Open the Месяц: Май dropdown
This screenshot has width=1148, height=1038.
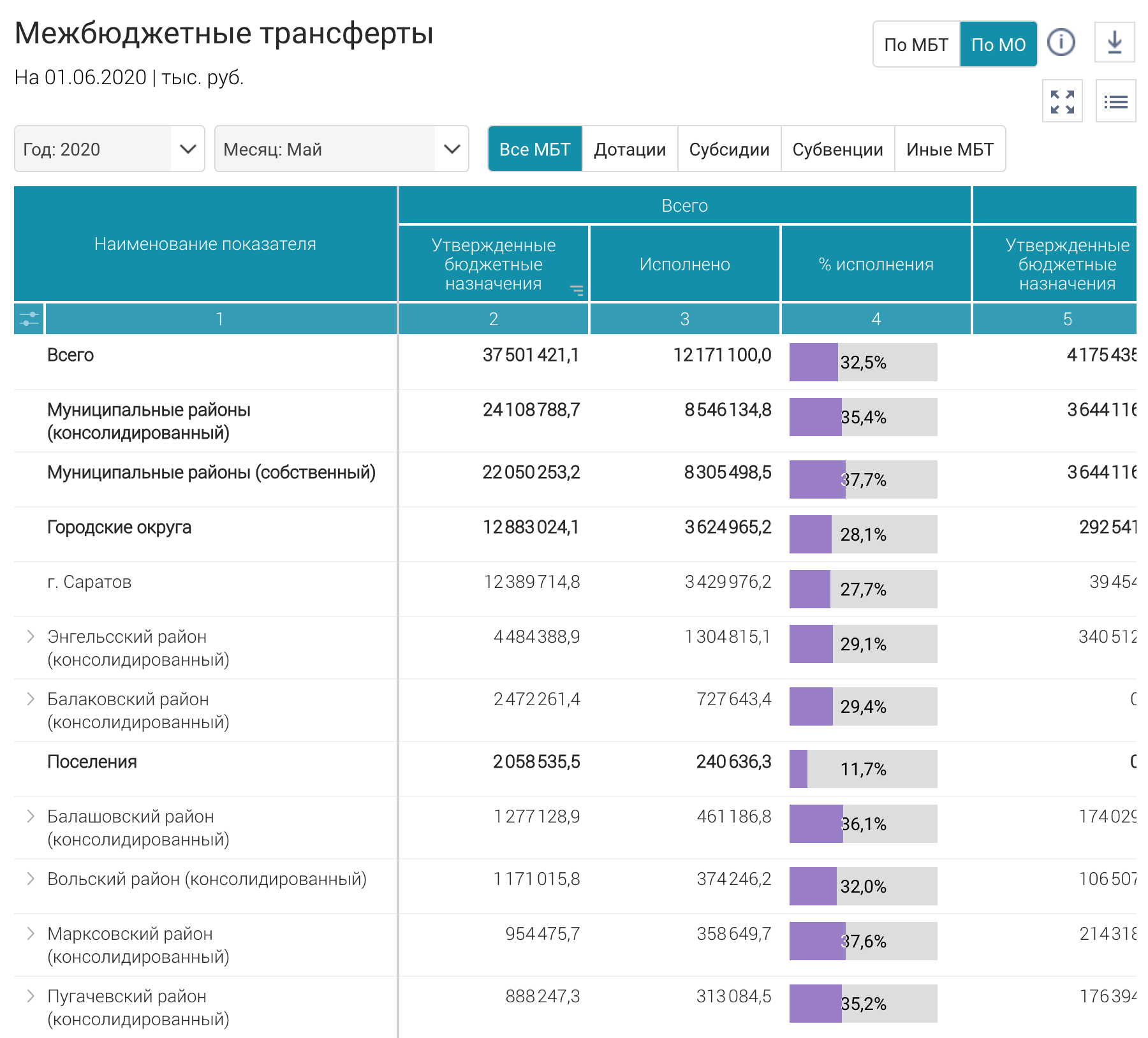[x=342, y=149]
